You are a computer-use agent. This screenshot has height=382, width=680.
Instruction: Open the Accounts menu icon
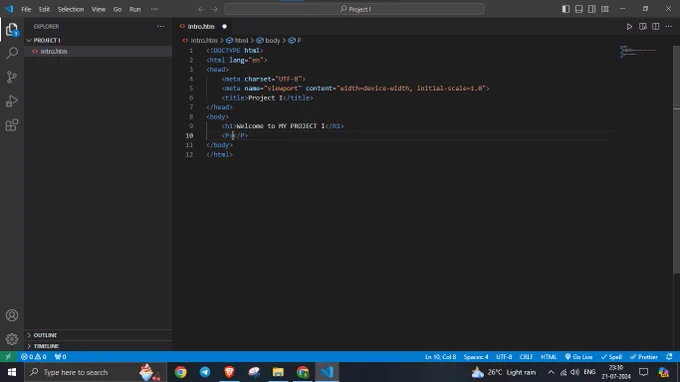click(x=12, y=315)
